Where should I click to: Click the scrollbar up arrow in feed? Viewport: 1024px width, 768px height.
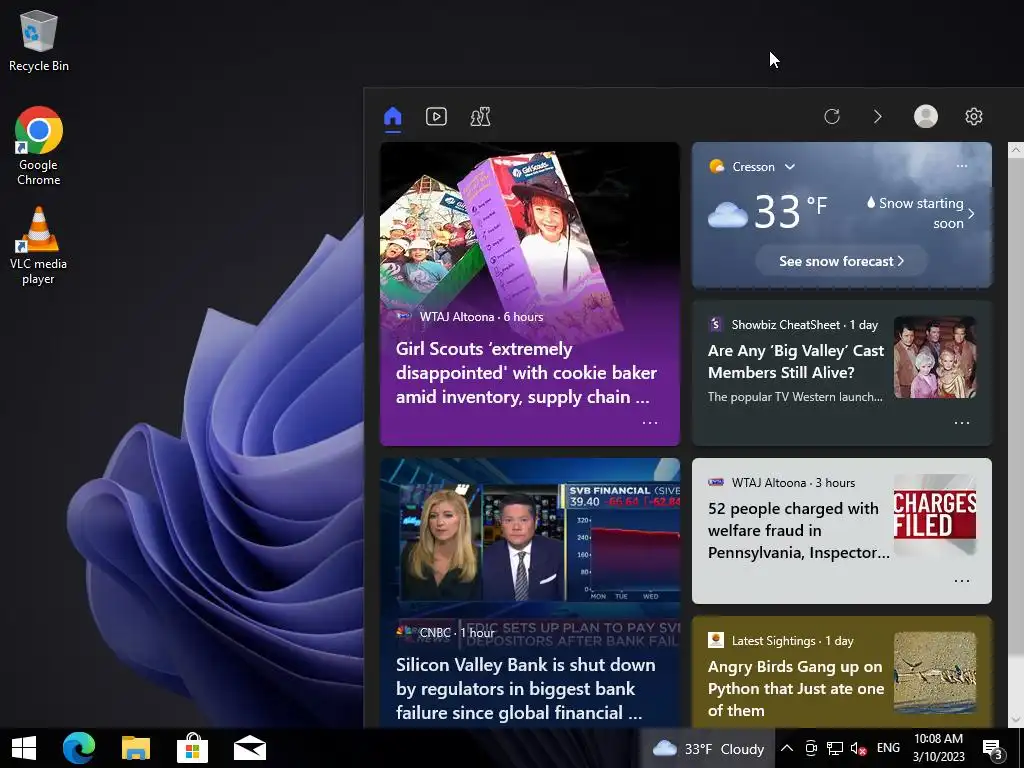pyautogui.click(x=1016, y=150)
